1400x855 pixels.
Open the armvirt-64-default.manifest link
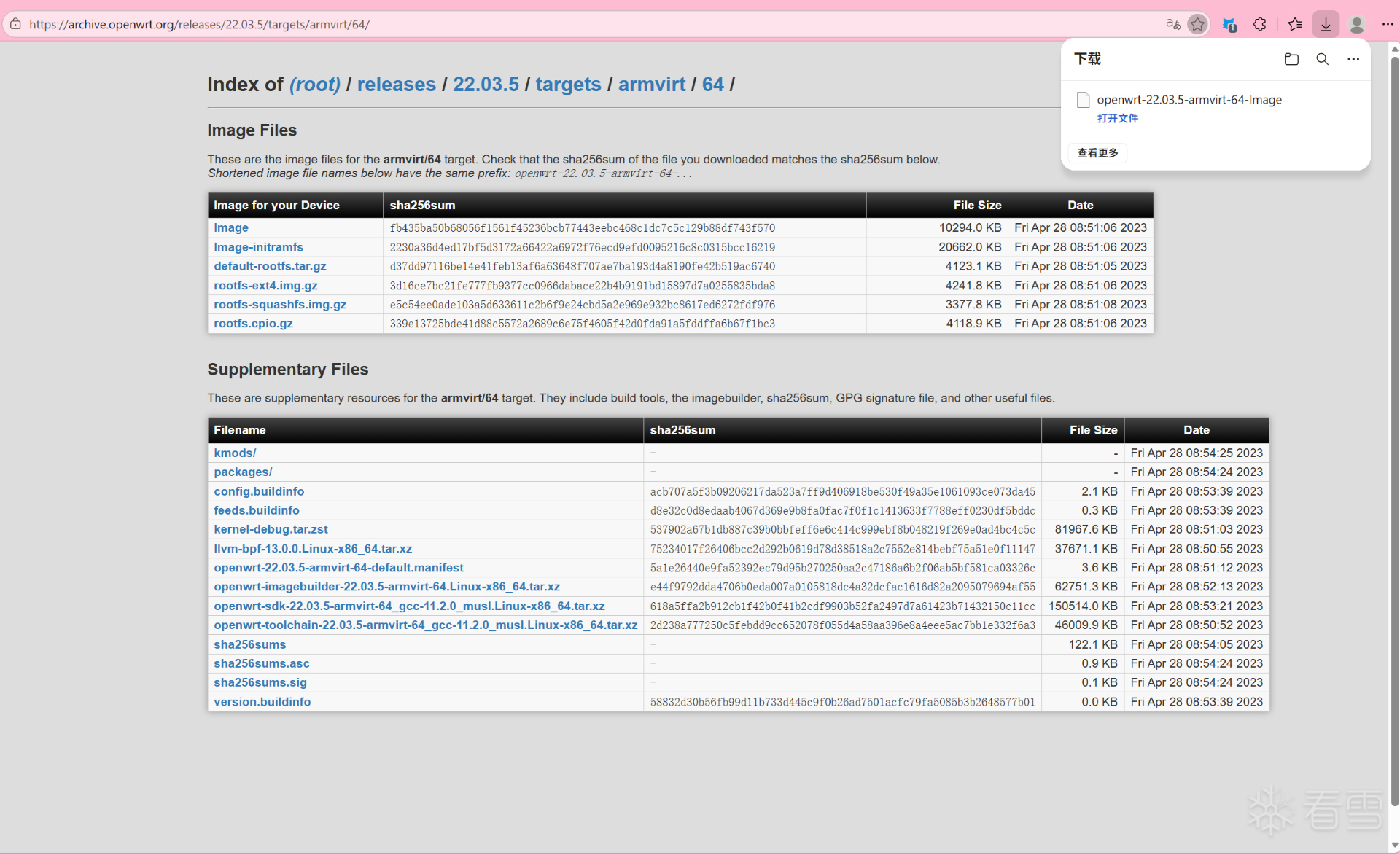338,568
